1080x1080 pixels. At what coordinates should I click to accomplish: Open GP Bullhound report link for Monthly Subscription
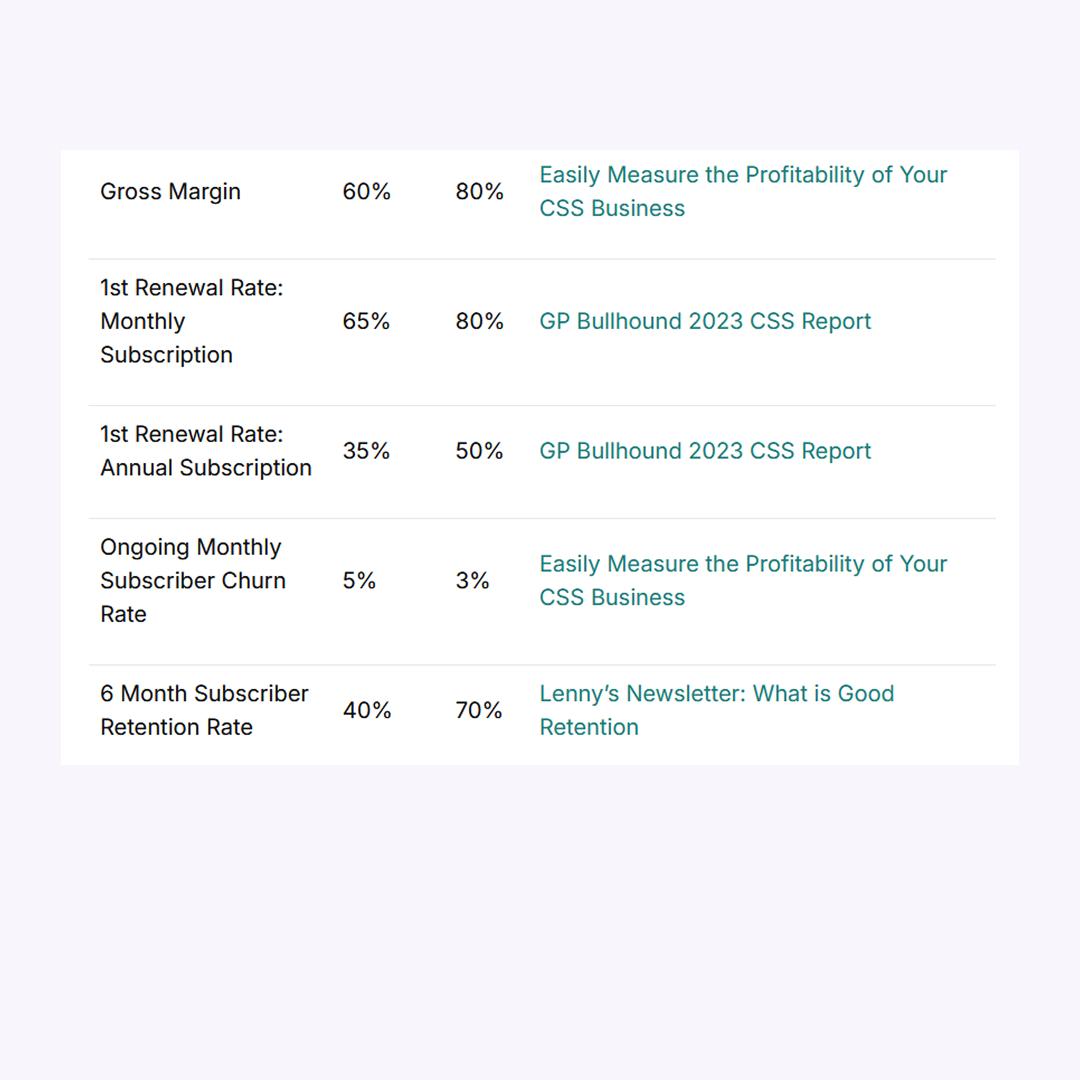click(705, 321)
